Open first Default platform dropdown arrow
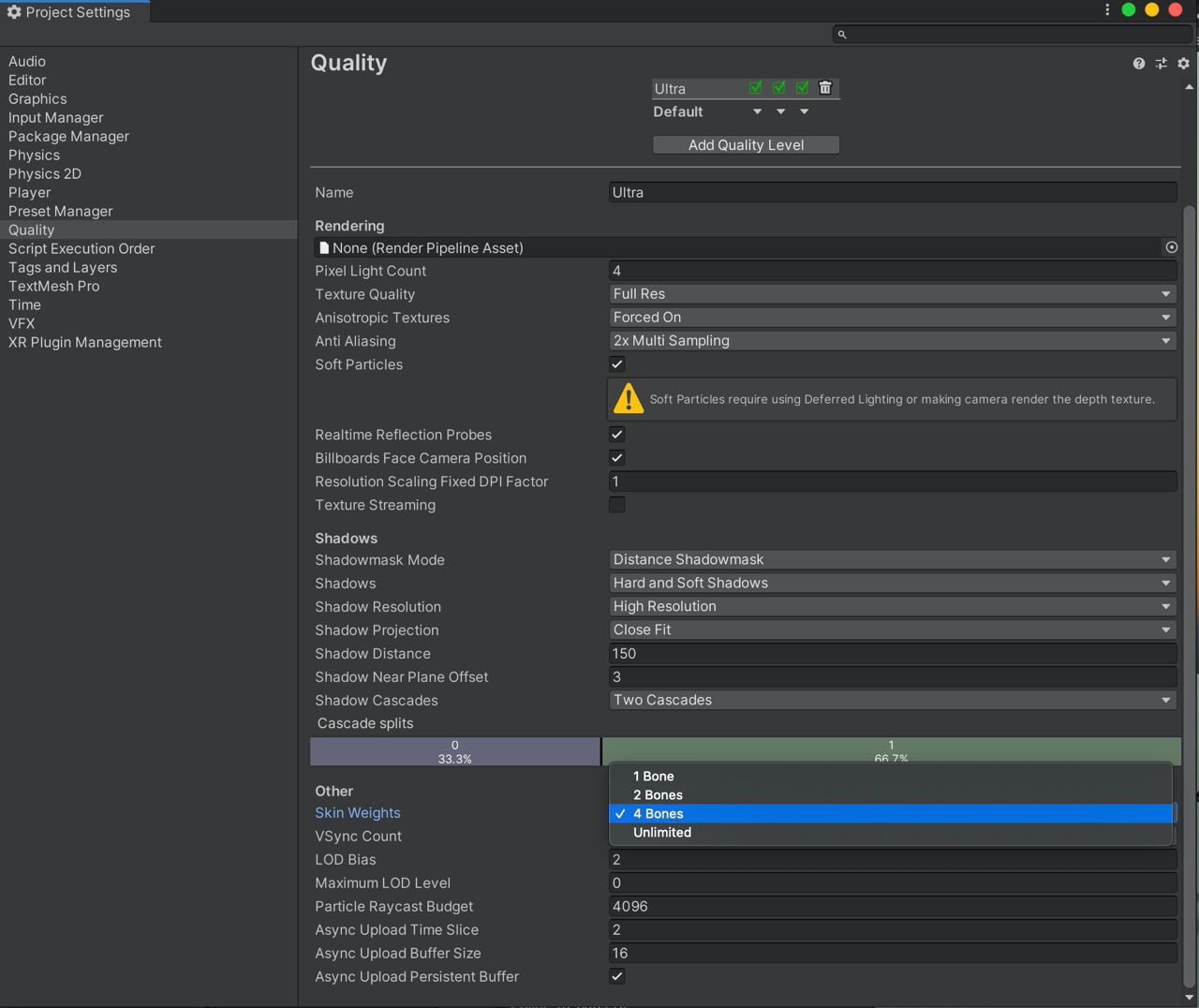 [757, 111]
